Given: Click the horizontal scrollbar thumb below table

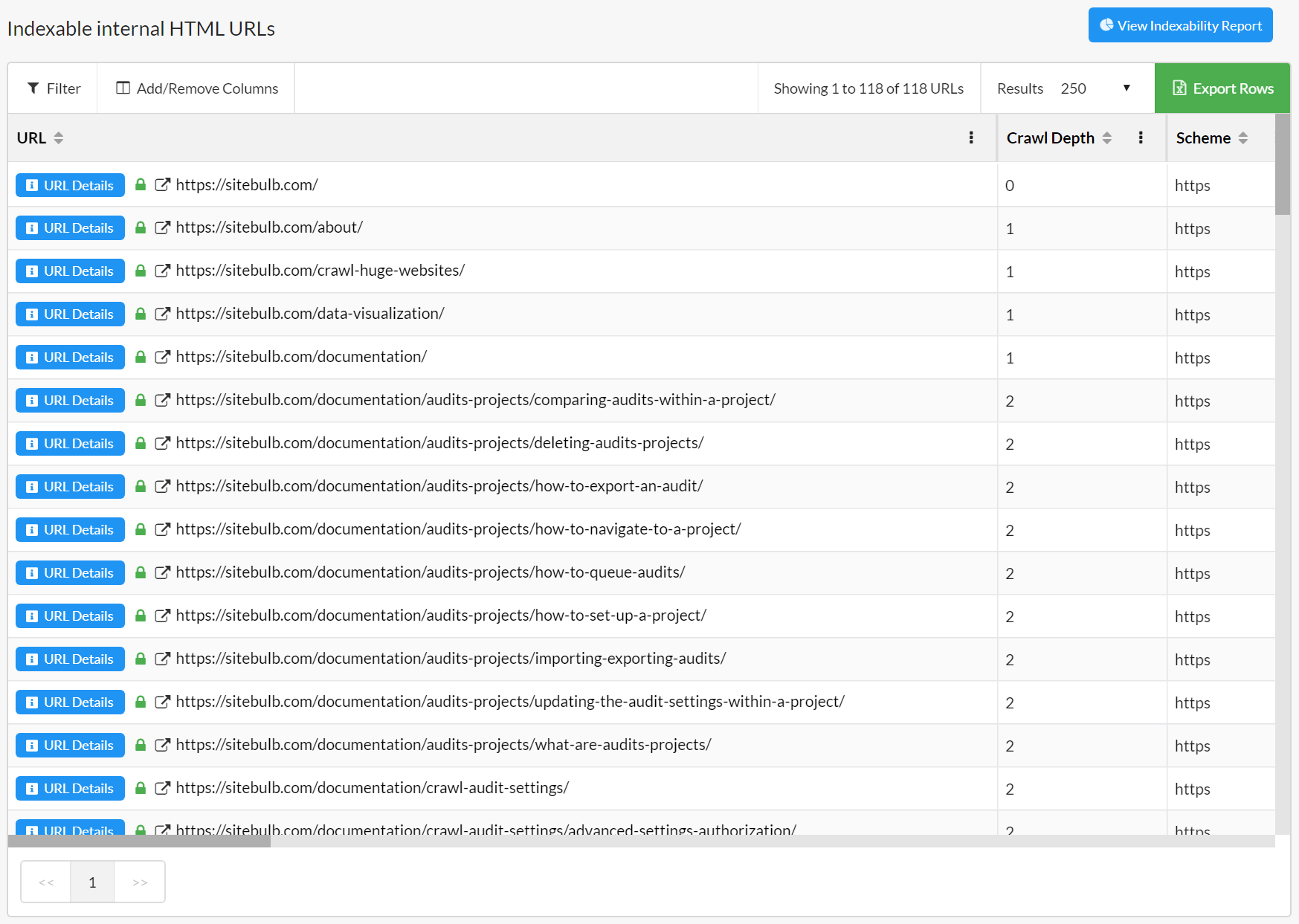Looking at the screenshot, I should (139, 841).
